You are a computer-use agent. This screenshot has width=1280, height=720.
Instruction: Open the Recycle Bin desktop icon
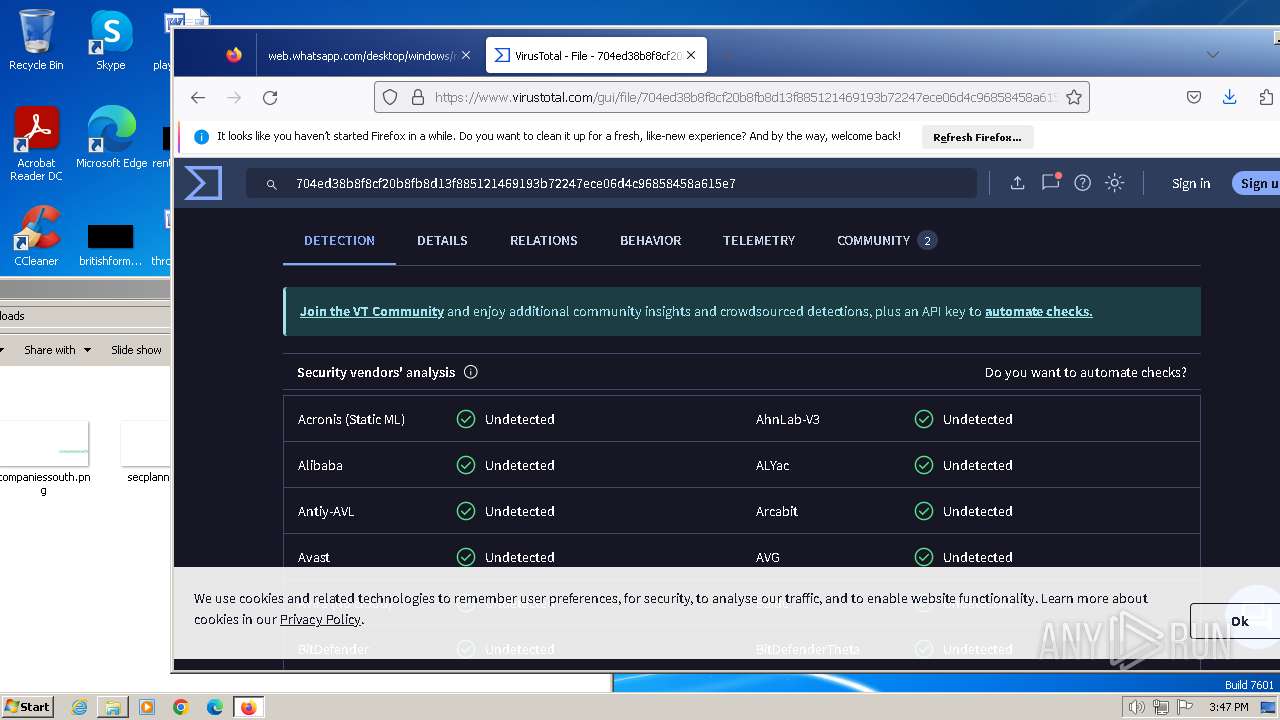(36, 40)
